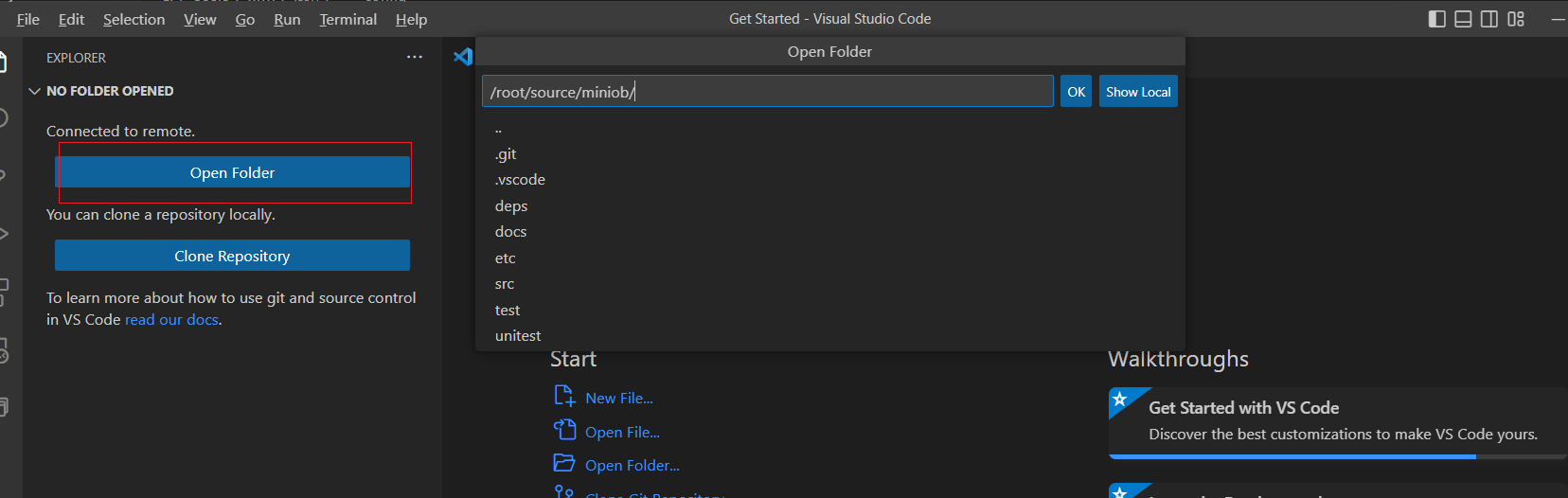Click the New File... link under Start
The width and height of the screenshot is (1568, 498).
pos(619,399)
